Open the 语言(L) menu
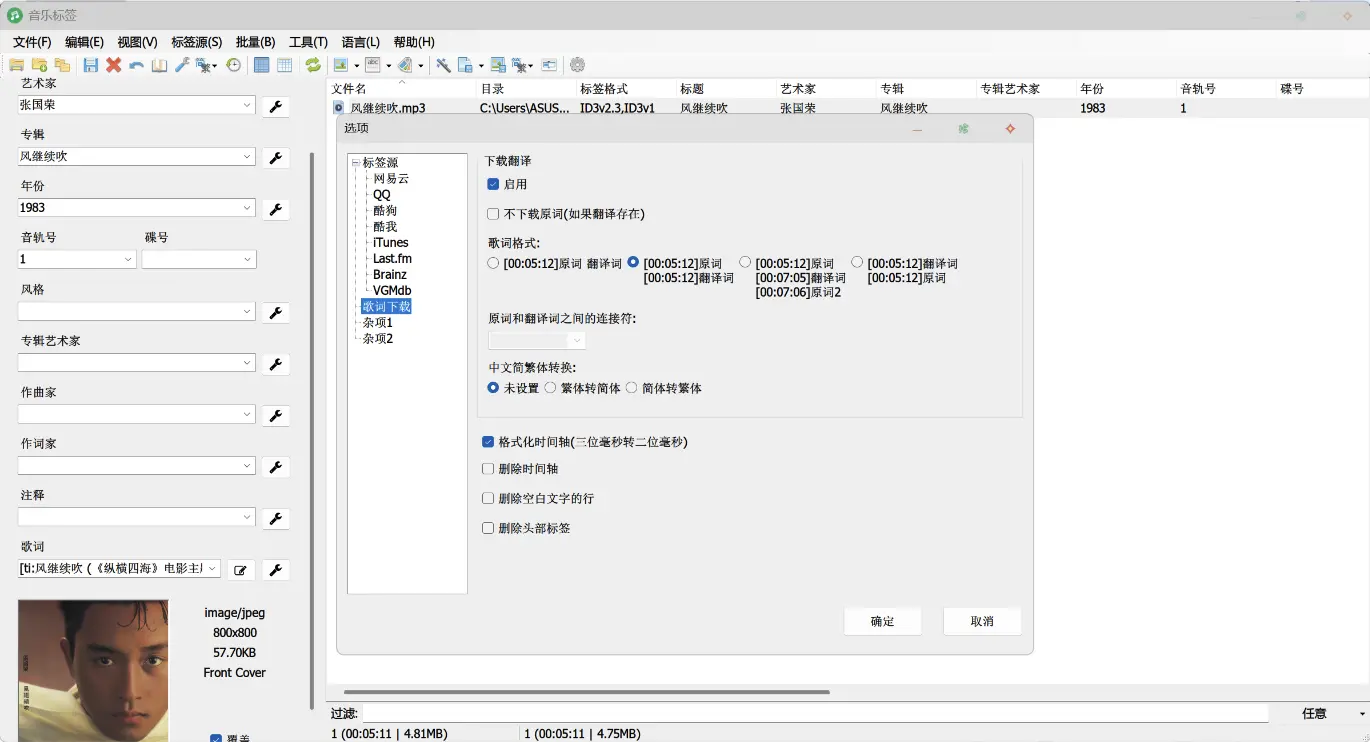 361,42
